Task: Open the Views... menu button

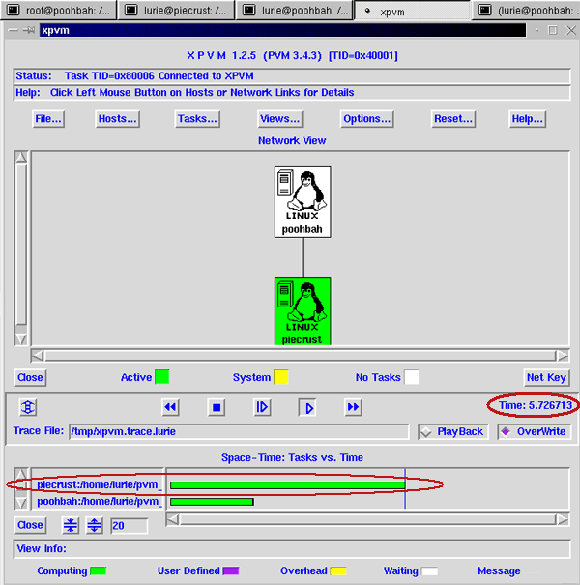Action: pyautogui.click(x=280, y=119)
